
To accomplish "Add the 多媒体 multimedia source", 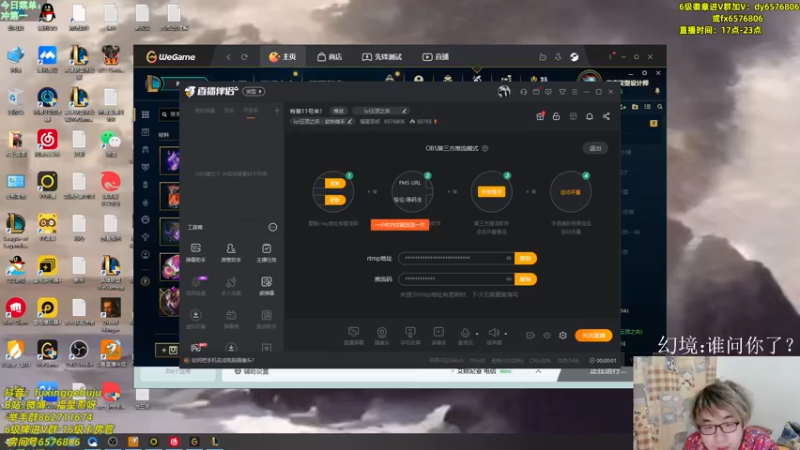I will [x=438, y=335].
